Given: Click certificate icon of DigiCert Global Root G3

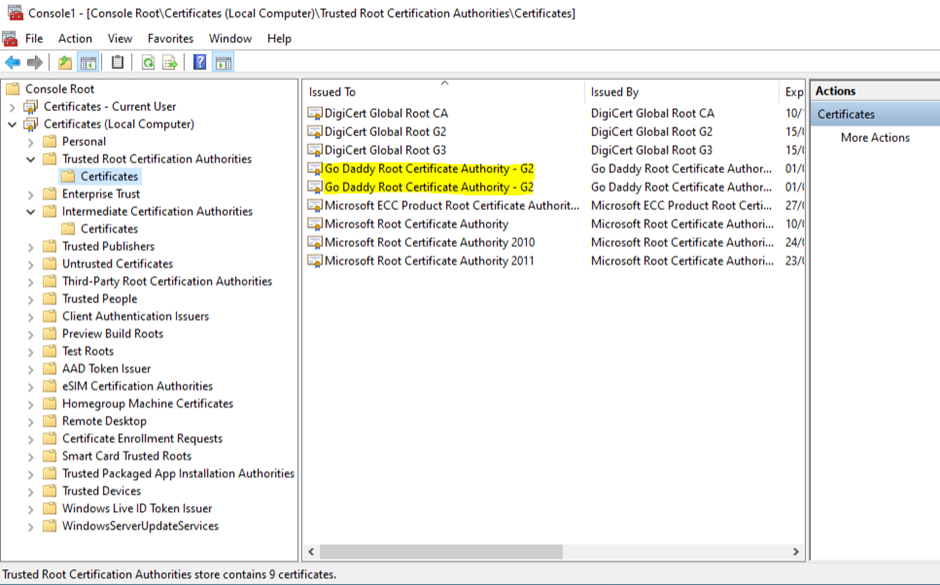Looking at the screenshot, I should coord(315,150).
